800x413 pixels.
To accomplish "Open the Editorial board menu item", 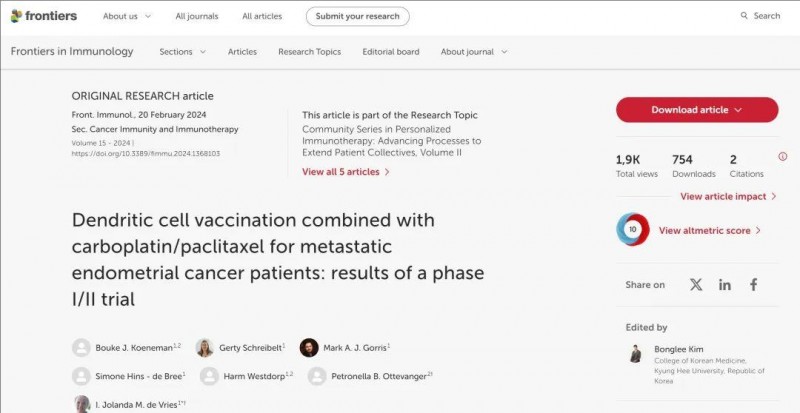I will pyautogui.click(x=391, y=52).
